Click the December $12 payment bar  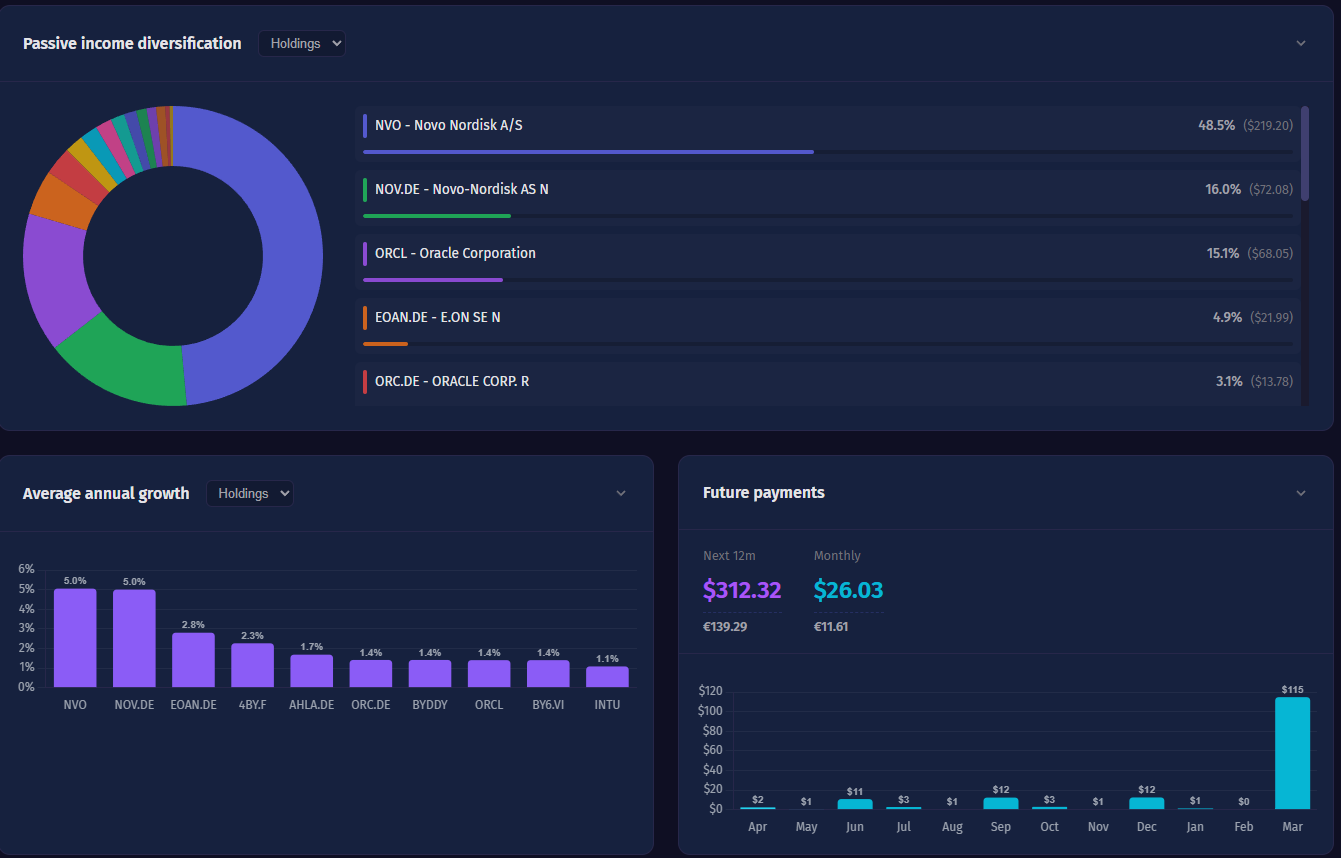[1146, 804]
